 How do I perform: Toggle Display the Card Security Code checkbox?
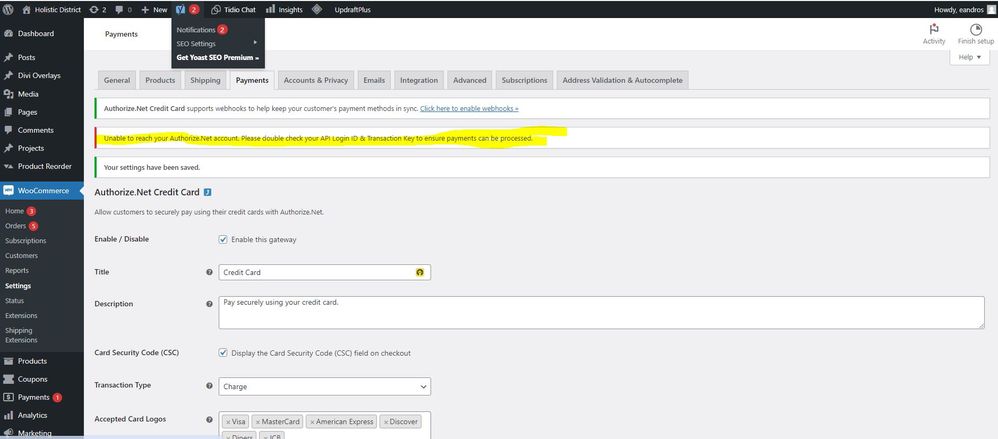(x=223, y=353)
